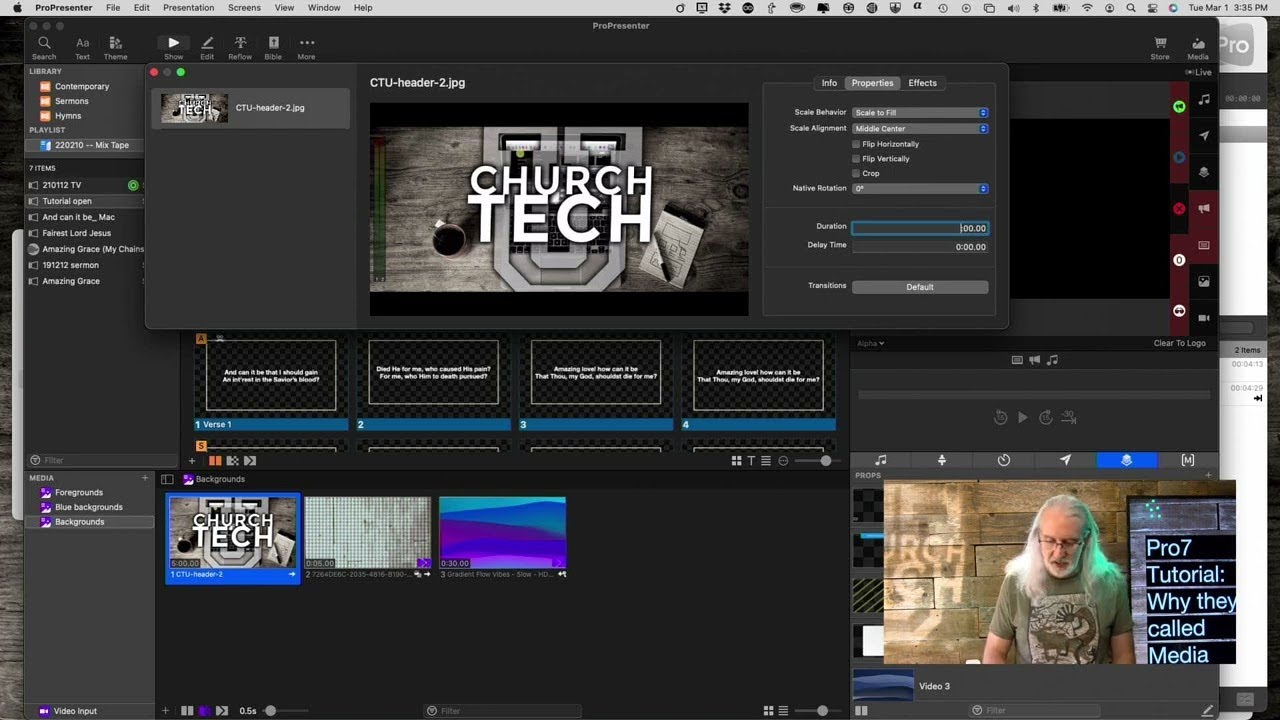Viewport: 1280px width, 720px height.
Task: Open the Window menu in the menu bar
Action: (324, 7)
